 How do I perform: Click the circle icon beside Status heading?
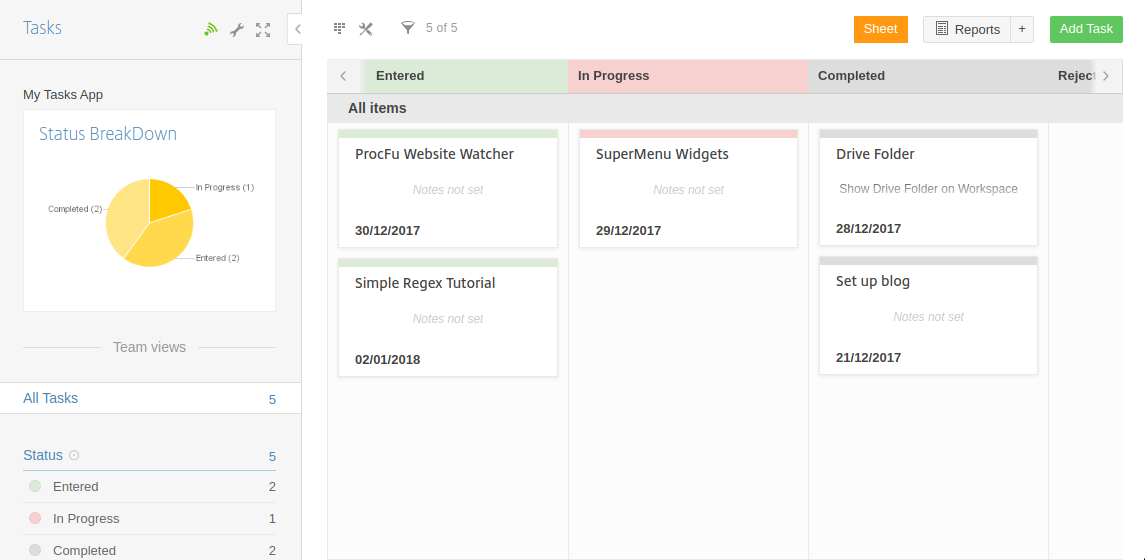74,455
